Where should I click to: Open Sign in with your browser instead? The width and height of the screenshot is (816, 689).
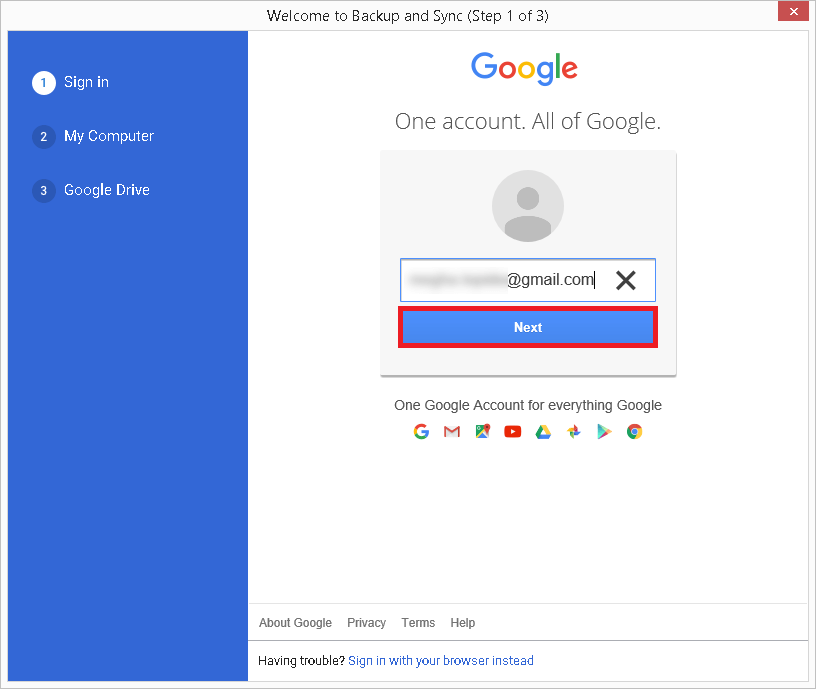click(441, 660)
